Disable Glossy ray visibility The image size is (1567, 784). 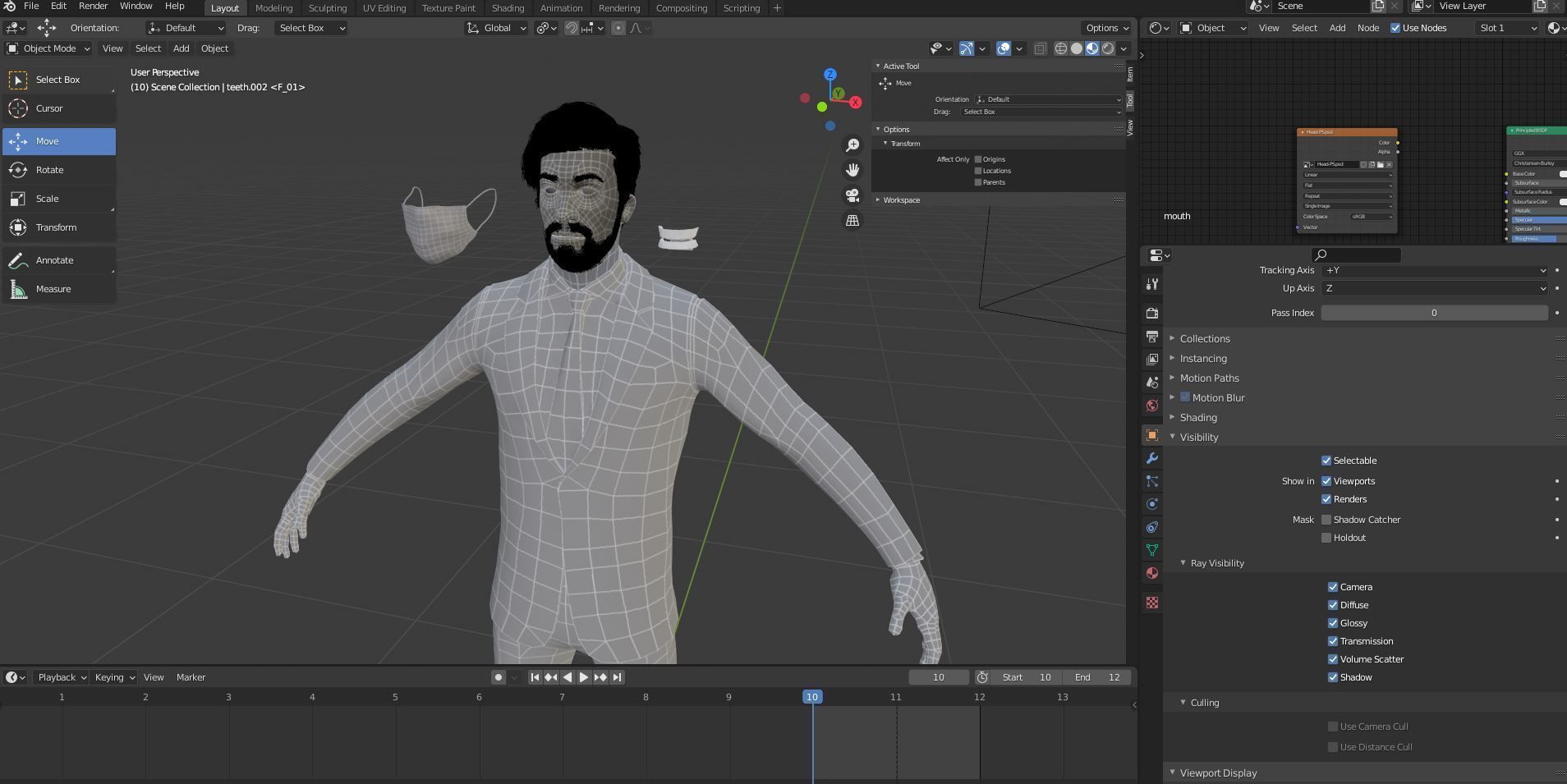point(1332,623)
